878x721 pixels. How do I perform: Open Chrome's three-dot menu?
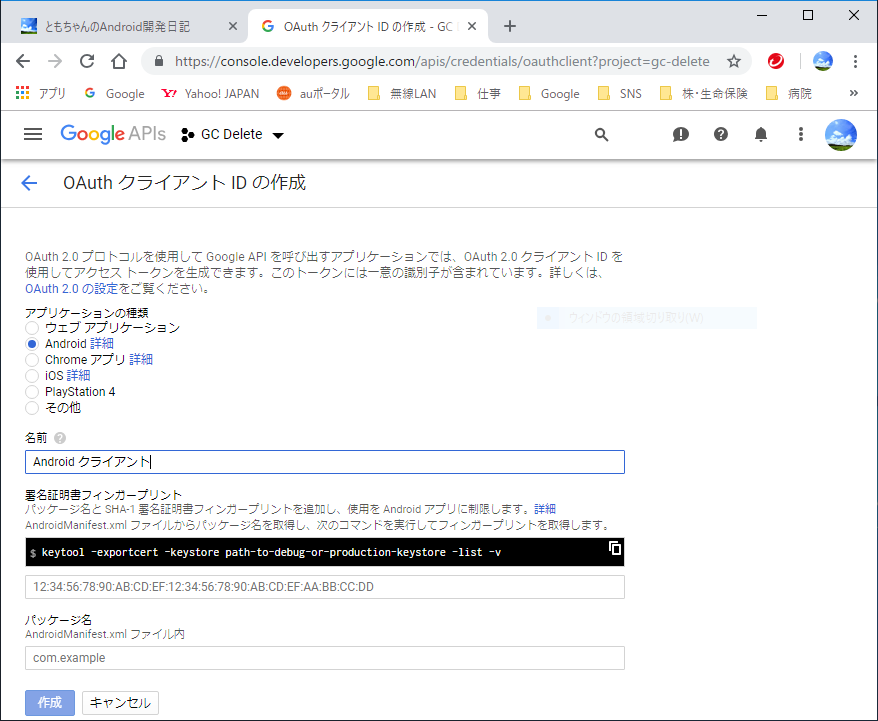[x=857, y=61]
